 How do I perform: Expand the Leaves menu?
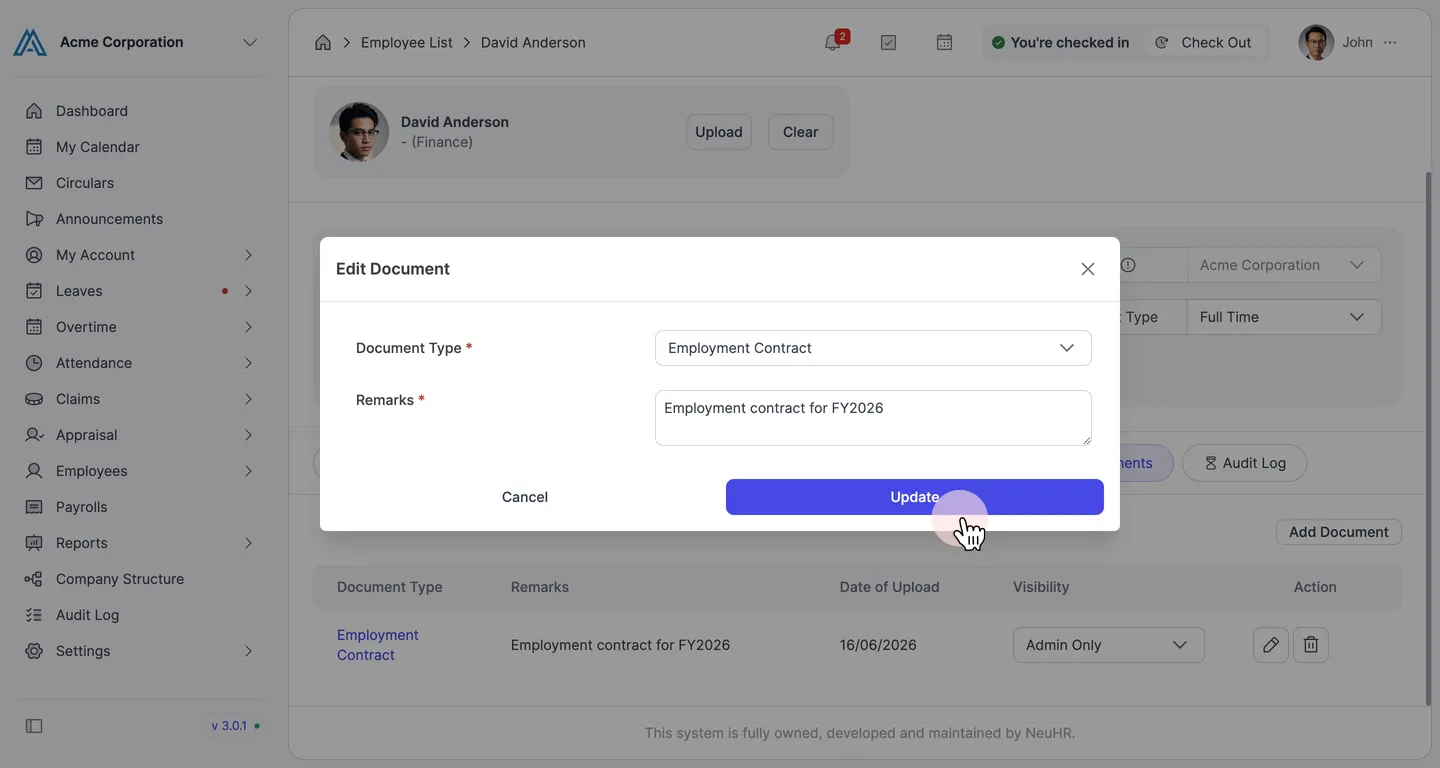[x=140, y=291]
